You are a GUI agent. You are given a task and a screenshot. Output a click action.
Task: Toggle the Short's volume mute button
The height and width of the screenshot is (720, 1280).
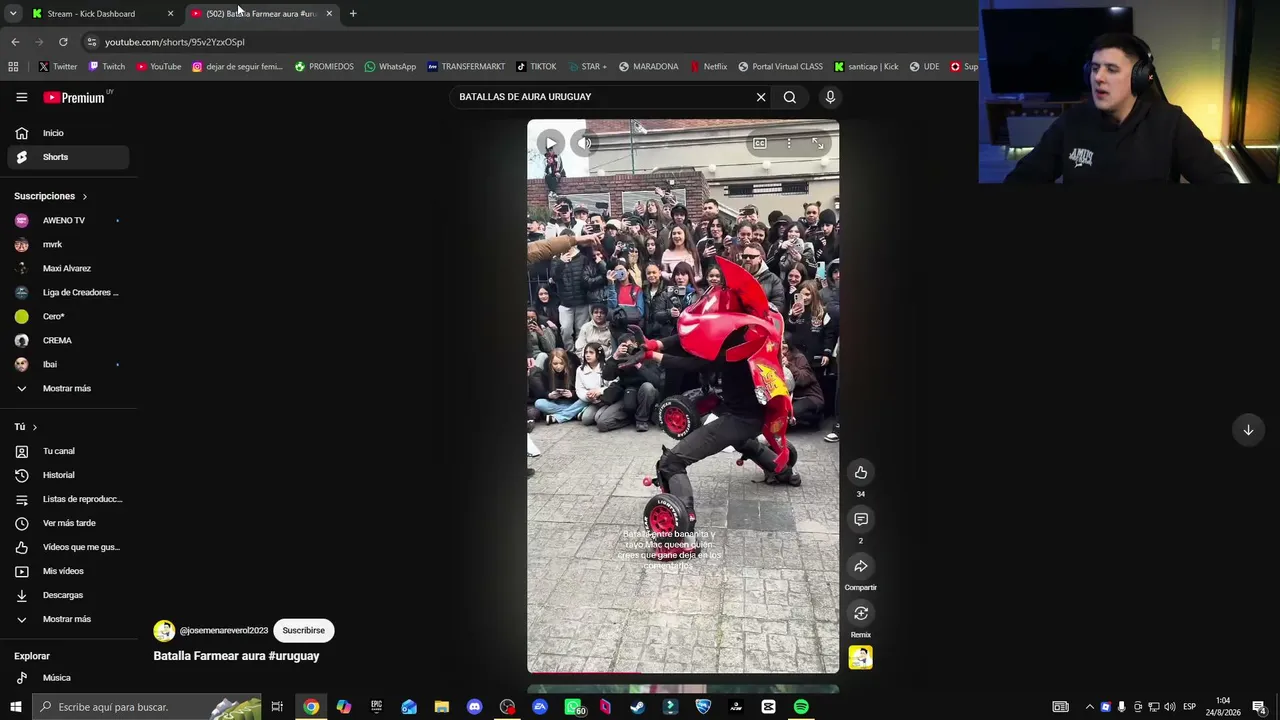point(585,143)
